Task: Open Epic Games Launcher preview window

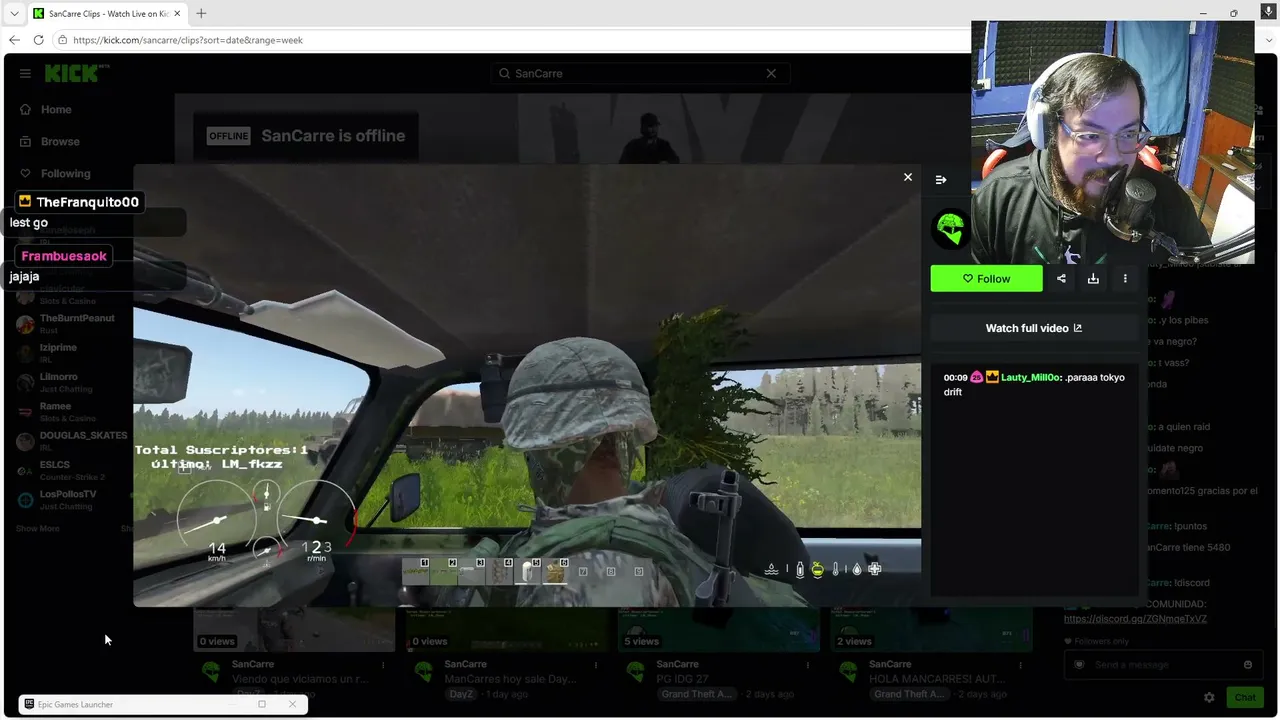Action: pyautogui.click(x=163, y=705)
